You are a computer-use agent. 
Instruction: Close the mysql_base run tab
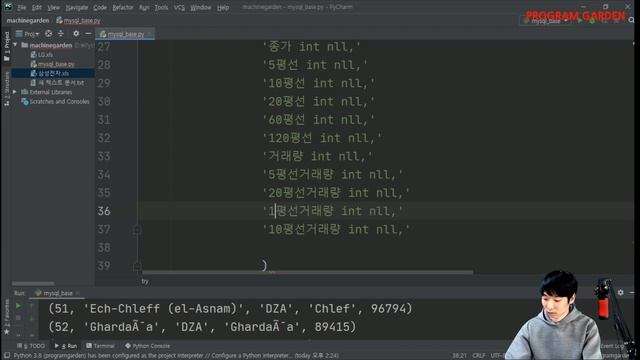coord(78,293)
